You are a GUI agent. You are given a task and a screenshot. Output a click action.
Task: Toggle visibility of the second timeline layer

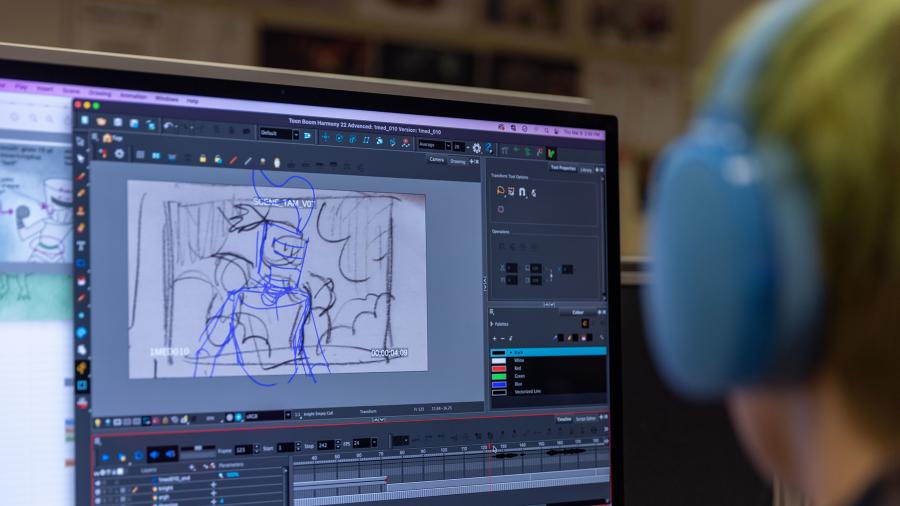coord(98,489)
